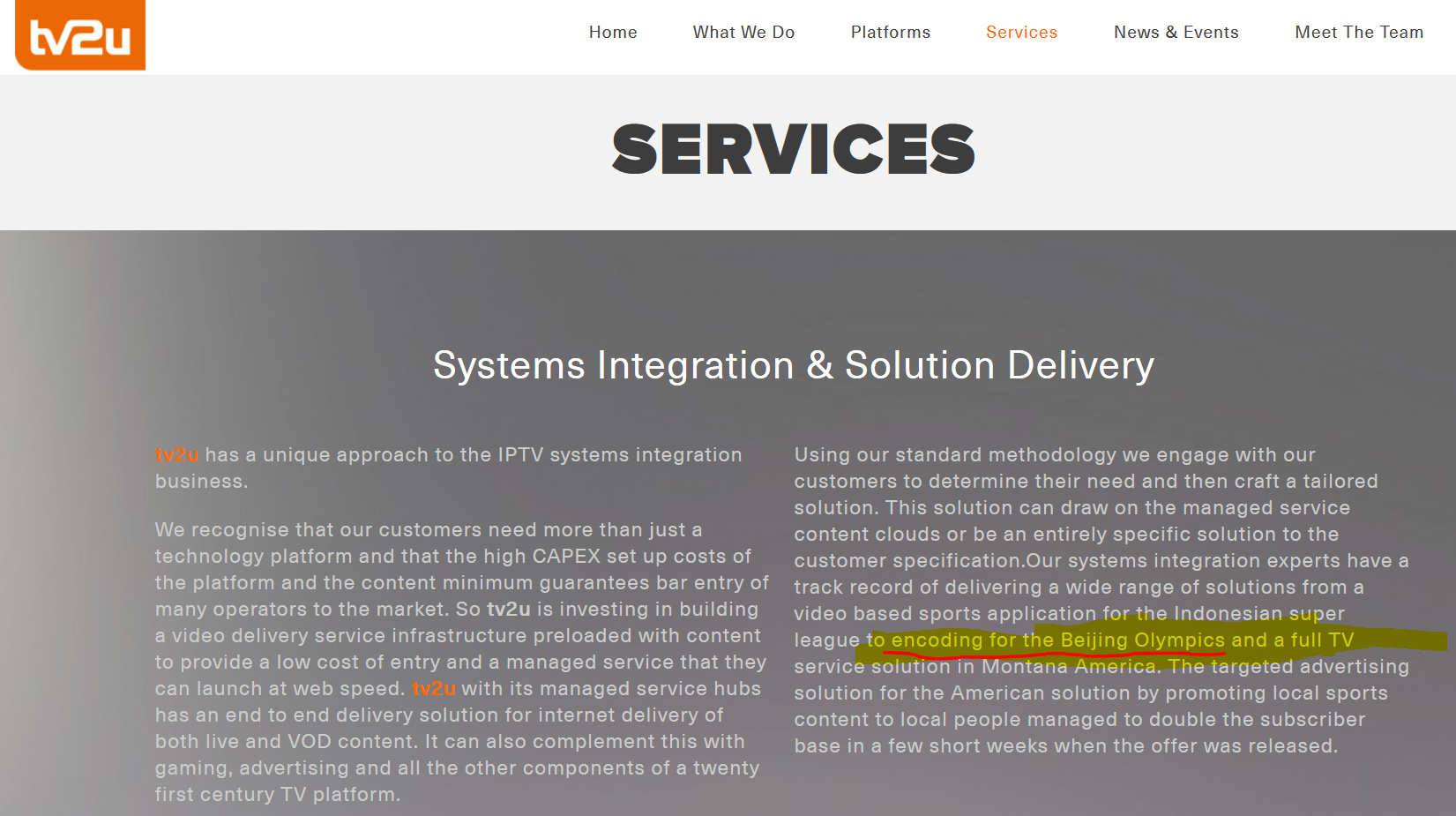Visit the Meet The Team page

pos(1359,33)
